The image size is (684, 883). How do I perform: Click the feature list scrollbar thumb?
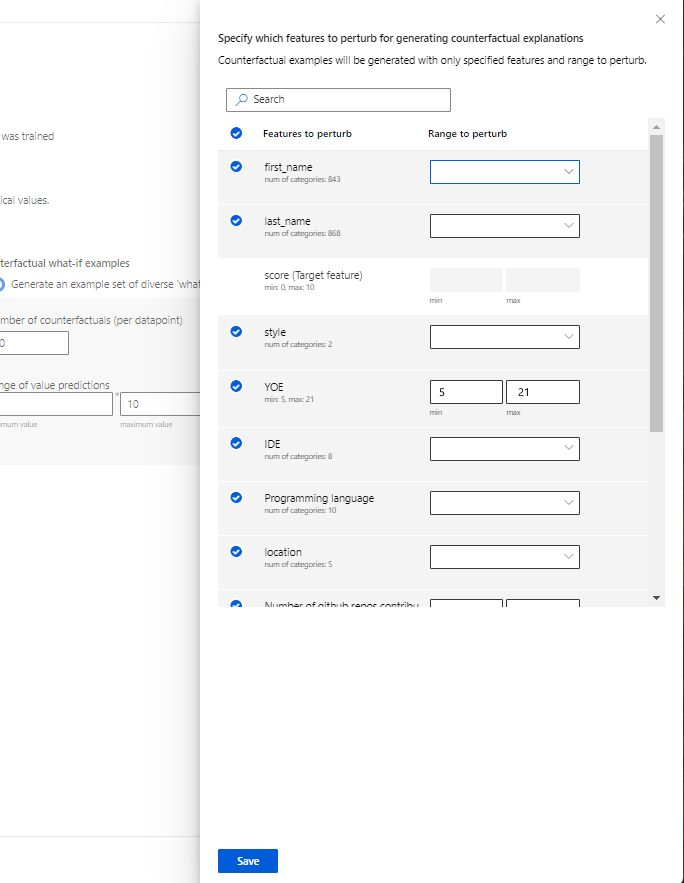coord(656,283)
